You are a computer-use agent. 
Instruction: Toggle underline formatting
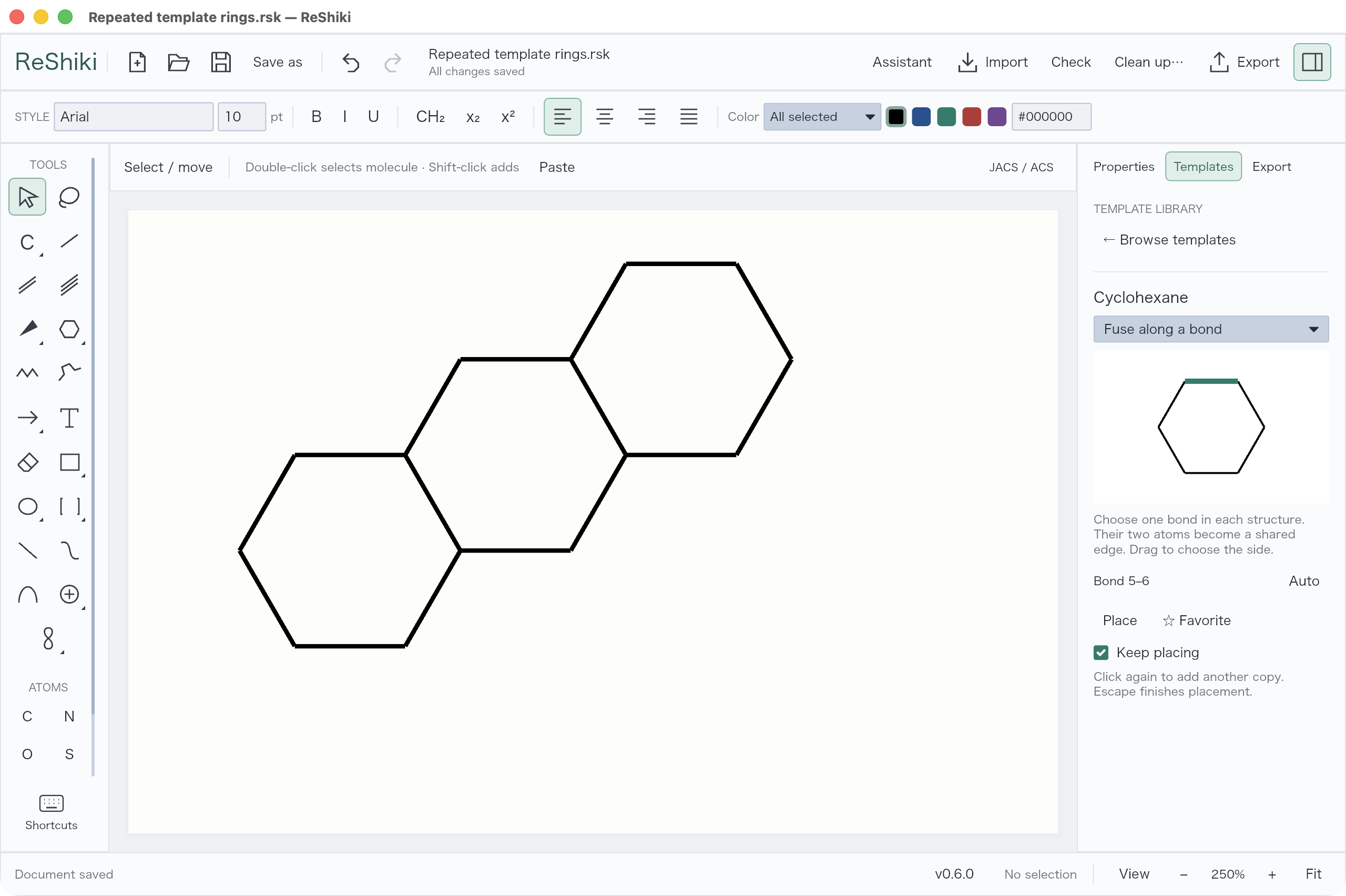tap(373, 117)
